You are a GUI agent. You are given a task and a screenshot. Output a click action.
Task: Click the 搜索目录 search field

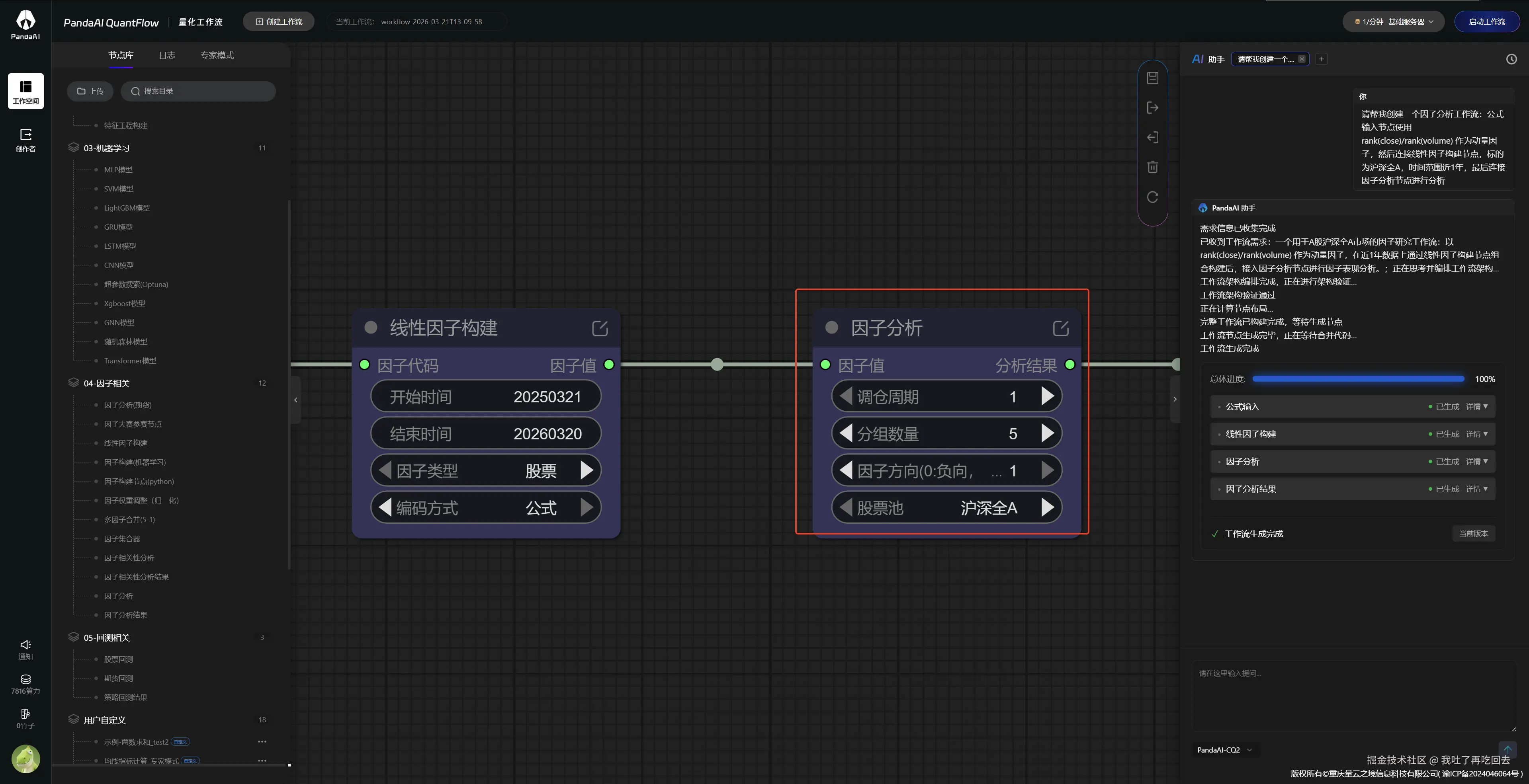[198, 91]
